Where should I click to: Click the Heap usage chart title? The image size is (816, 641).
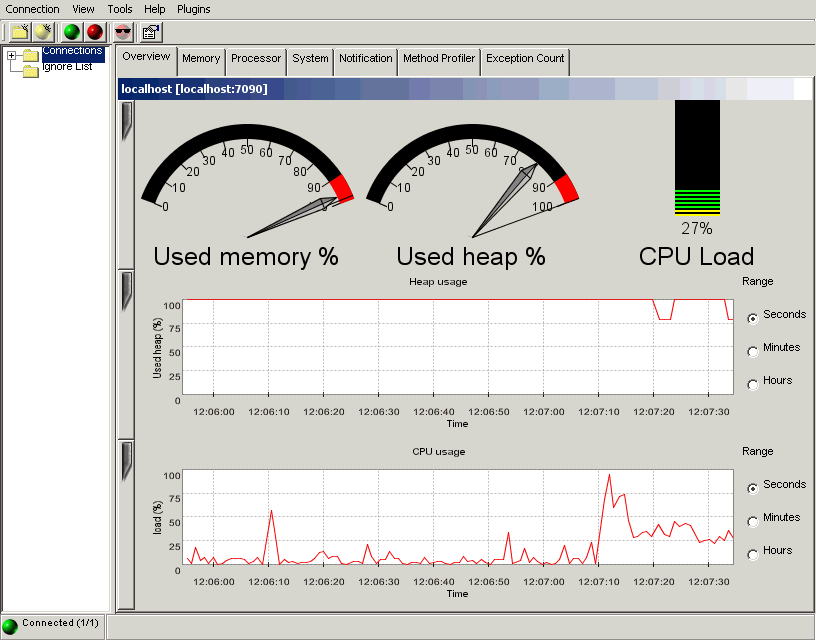438,281
